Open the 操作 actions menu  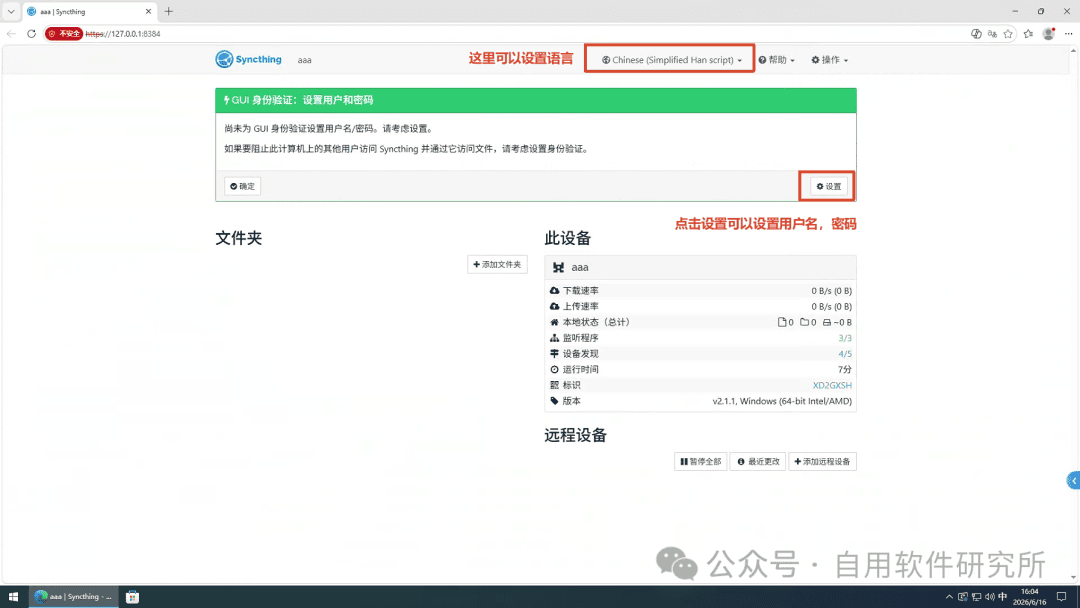829,60
